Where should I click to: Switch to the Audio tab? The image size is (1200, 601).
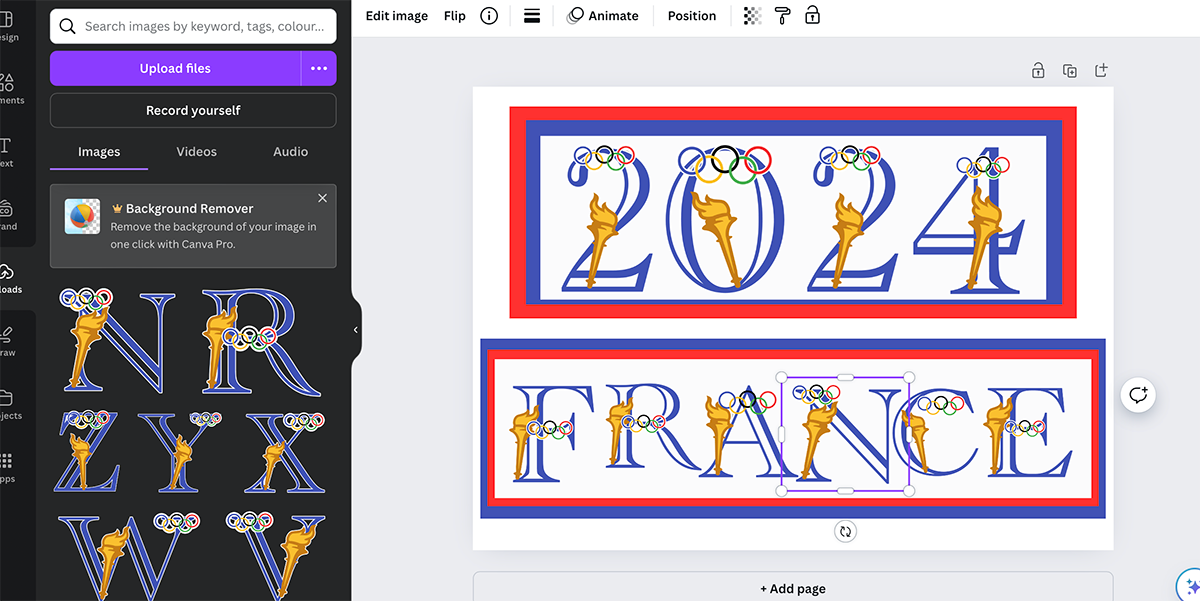[291, 152]
